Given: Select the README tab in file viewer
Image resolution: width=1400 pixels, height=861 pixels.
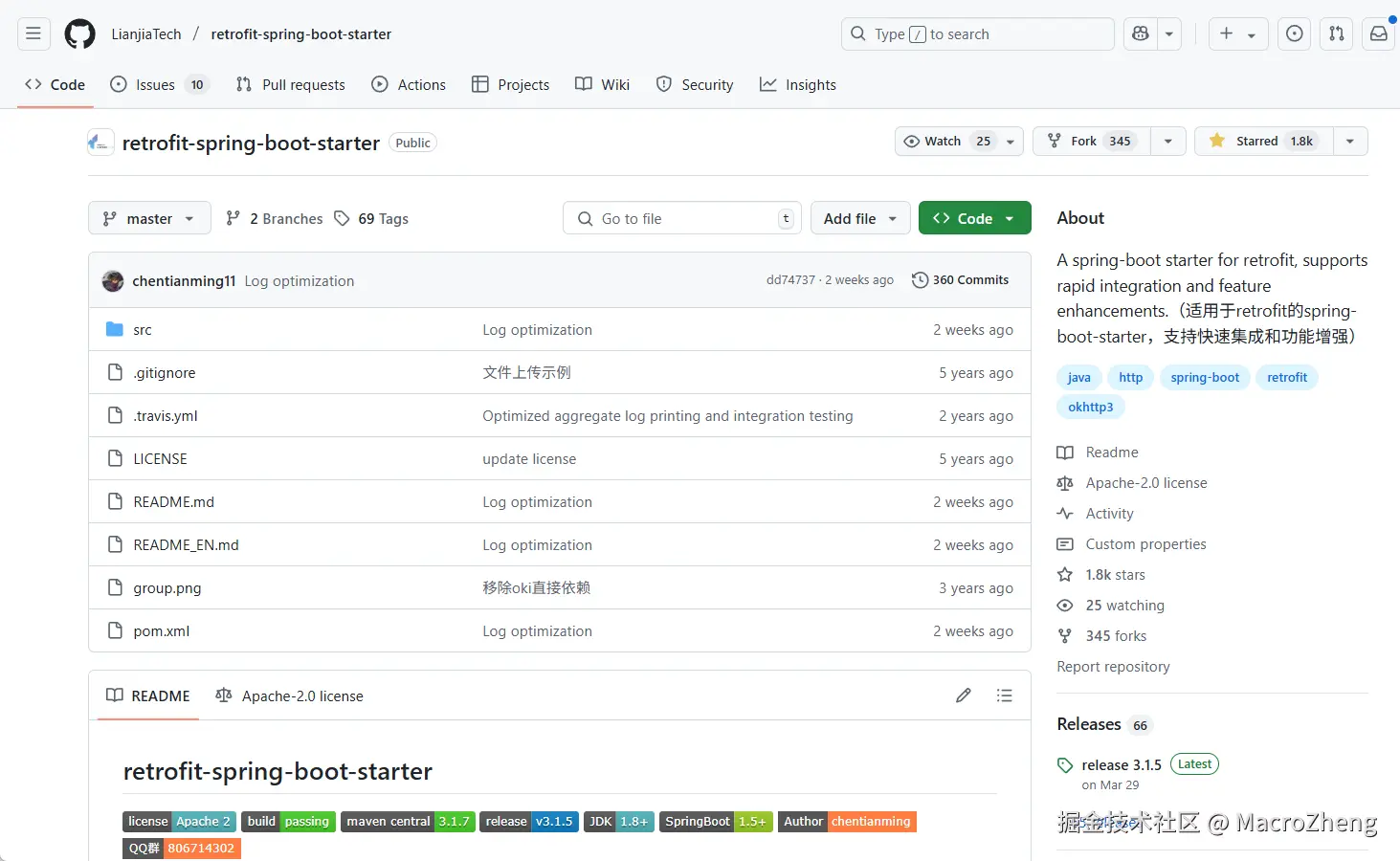Looking at the screenshot, I should [148, 695].
